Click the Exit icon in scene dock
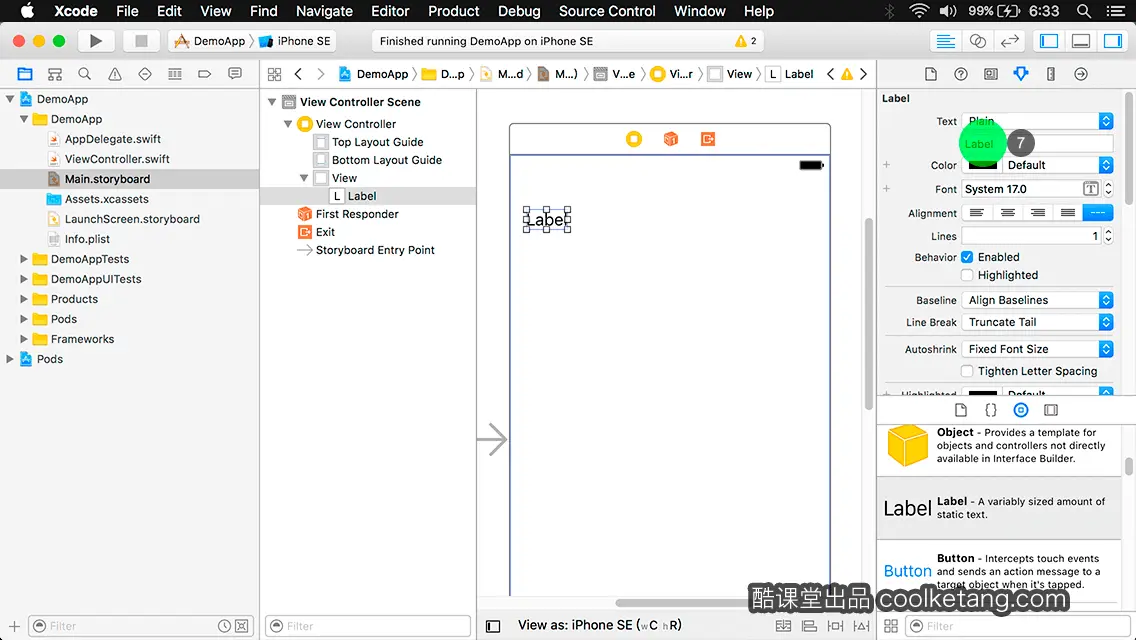The image size is (1136, 640). click(708, 138)
